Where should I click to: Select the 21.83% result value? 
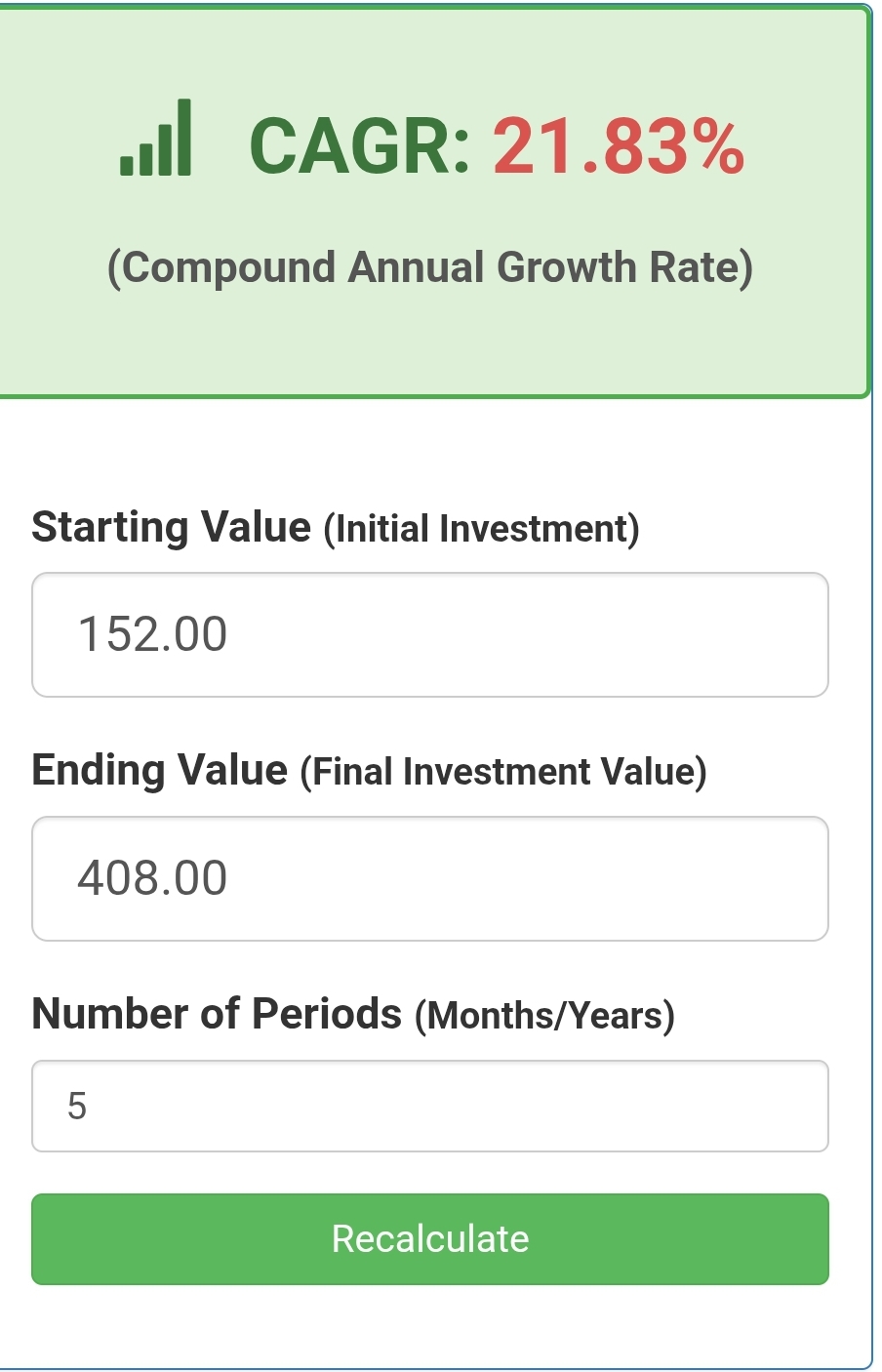tap(618, 146)
